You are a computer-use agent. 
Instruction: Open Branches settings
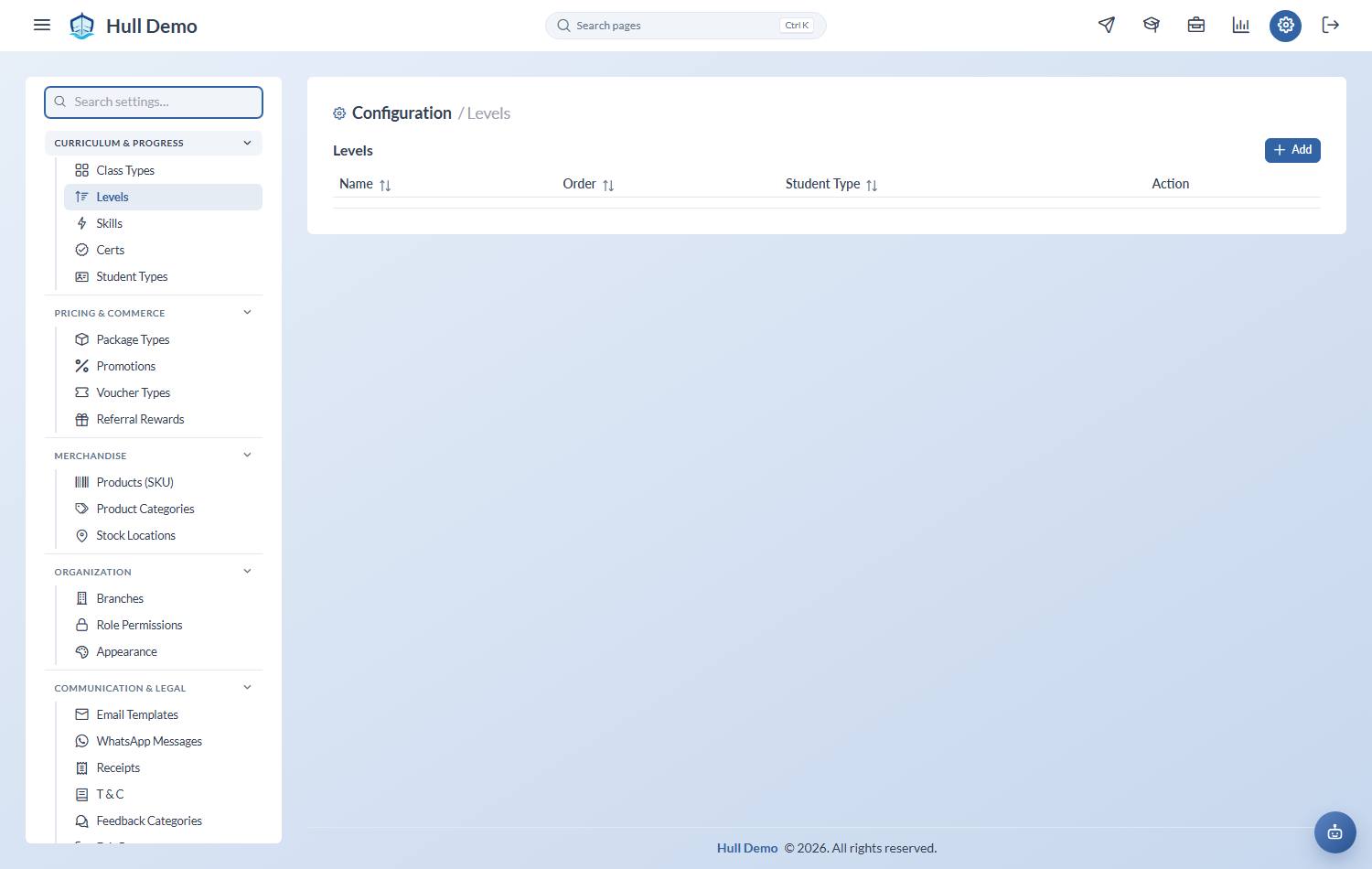pyautogui.click(x=163, y=598)
